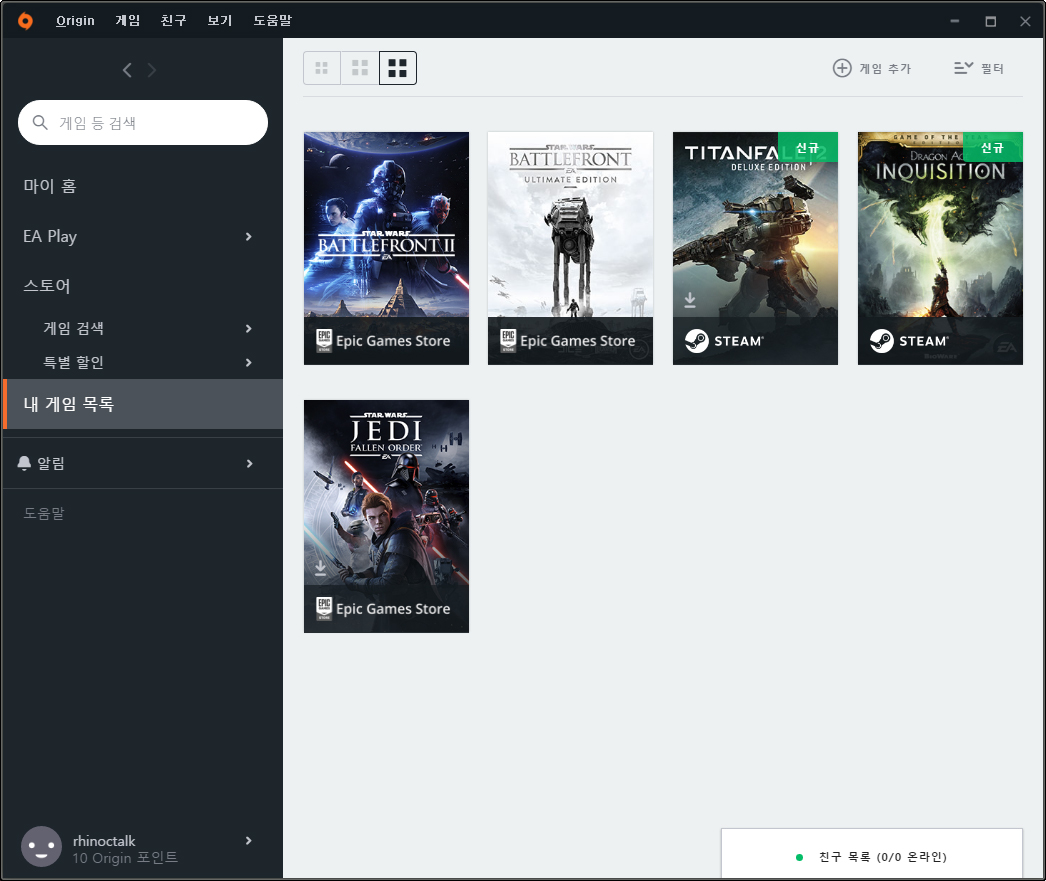The width and height of the screenshot is (1046, 881).
Task: Click the 알림 bell icon
Action: coord(24,463)
